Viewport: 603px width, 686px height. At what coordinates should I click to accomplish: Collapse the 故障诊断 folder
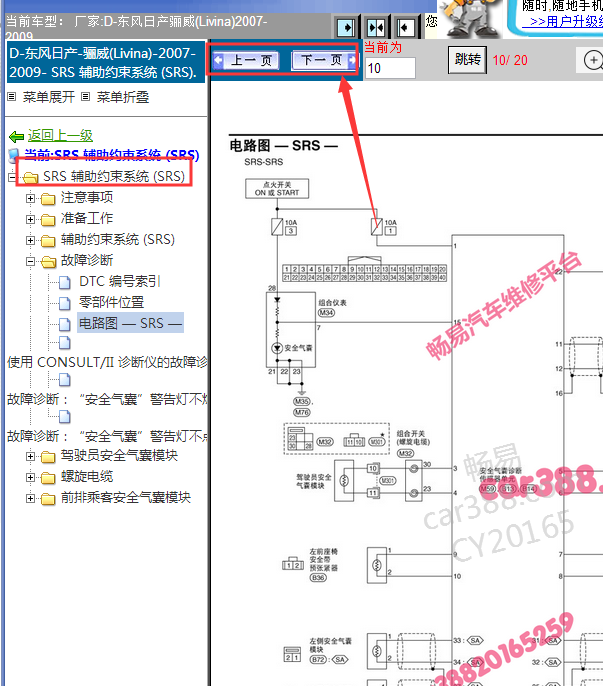tap(30, 261)
